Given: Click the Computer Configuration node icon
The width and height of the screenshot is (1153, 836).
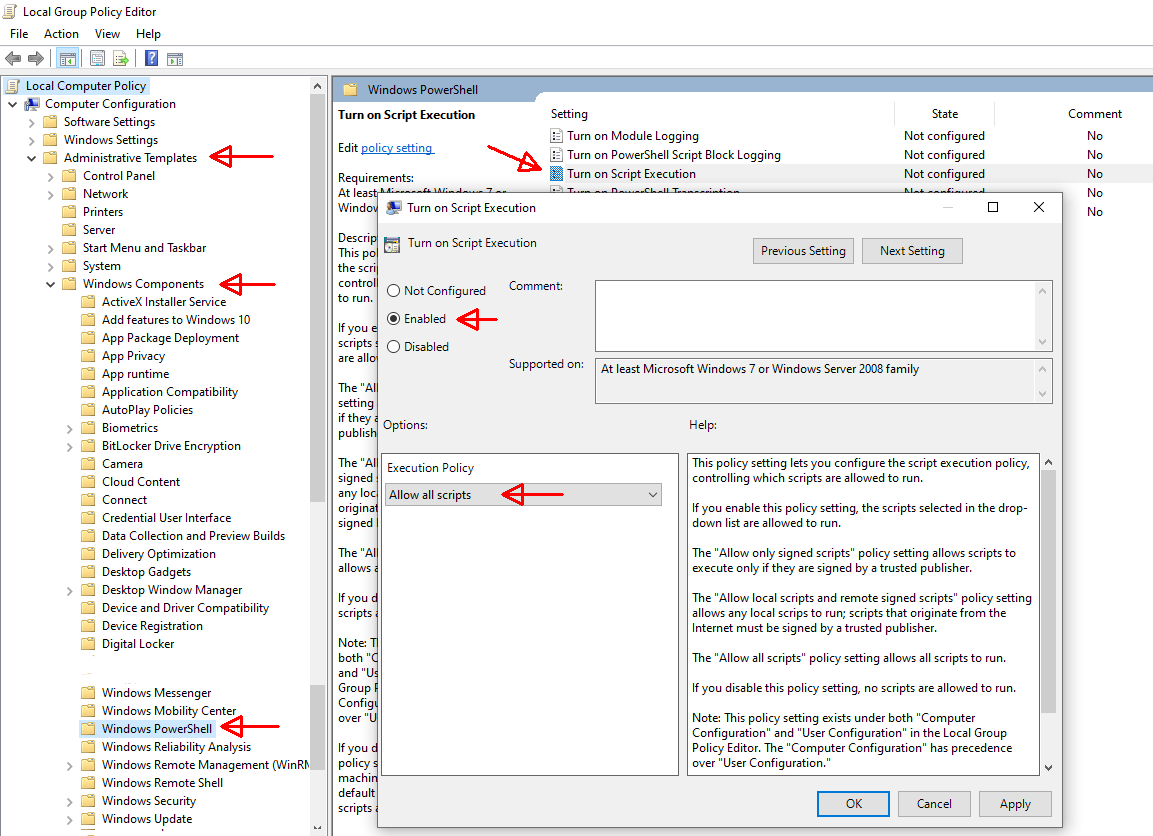Looking at the screenshot, I should [x=32, y=104].
